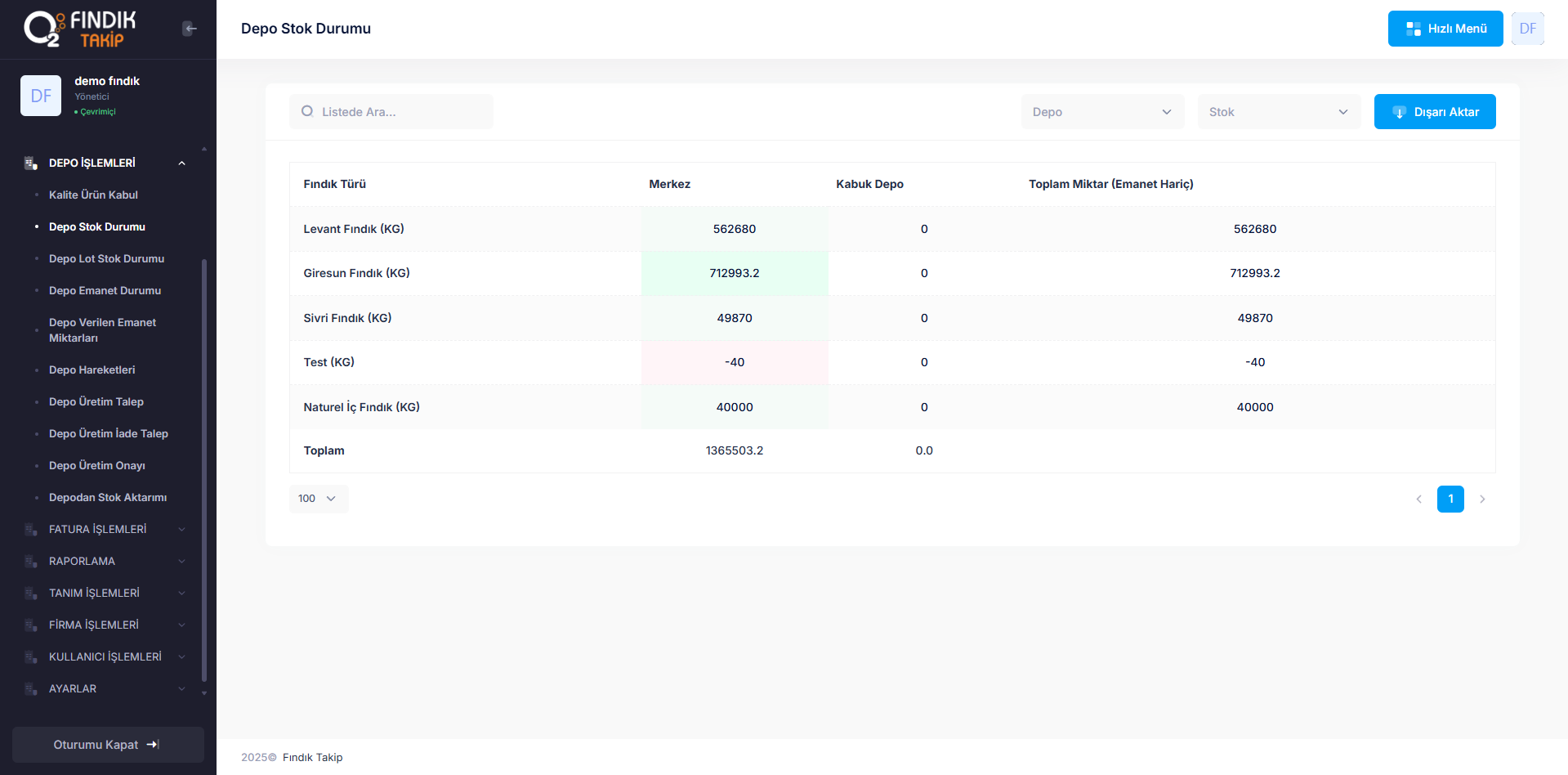1568x775 pixels.
Task: Open Depo Lot Stok Durumu page
Action: [x=106, y=258]
